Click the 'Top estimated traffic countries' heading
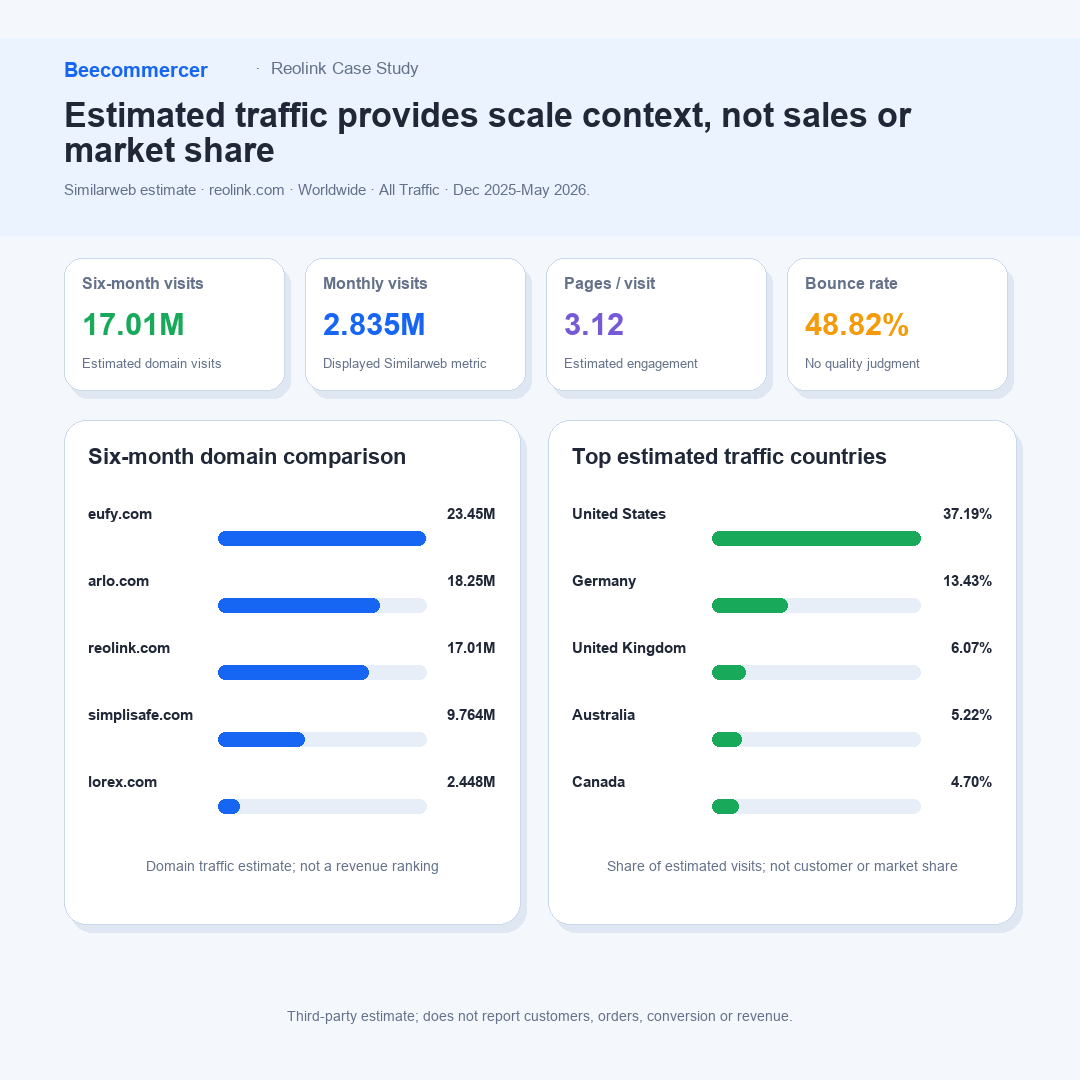Screen dimensions: 1080x1080 [x=729, y=457]
